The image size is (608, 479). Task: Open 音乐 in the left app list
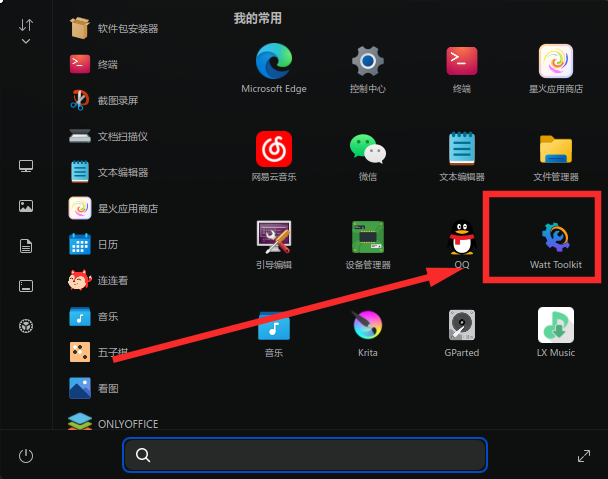(93, 316)
